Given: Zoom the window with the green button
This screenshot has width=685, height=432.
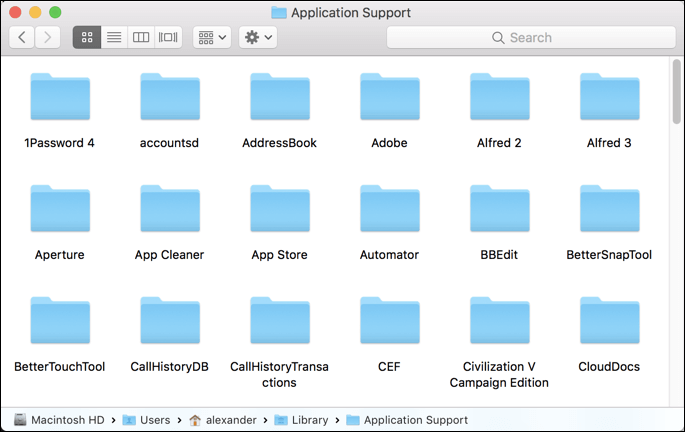Looking at the screenshot, I should pos(55,12).
